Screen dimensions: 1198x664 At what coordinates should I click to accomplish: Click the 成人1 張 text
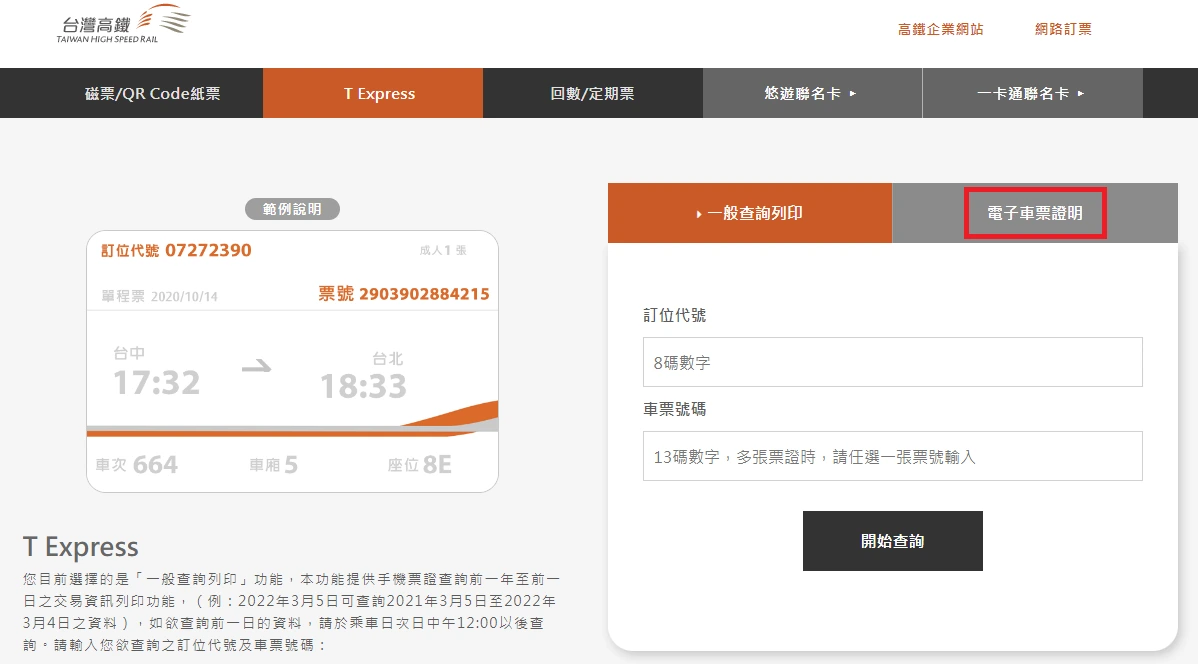(443, 251)
